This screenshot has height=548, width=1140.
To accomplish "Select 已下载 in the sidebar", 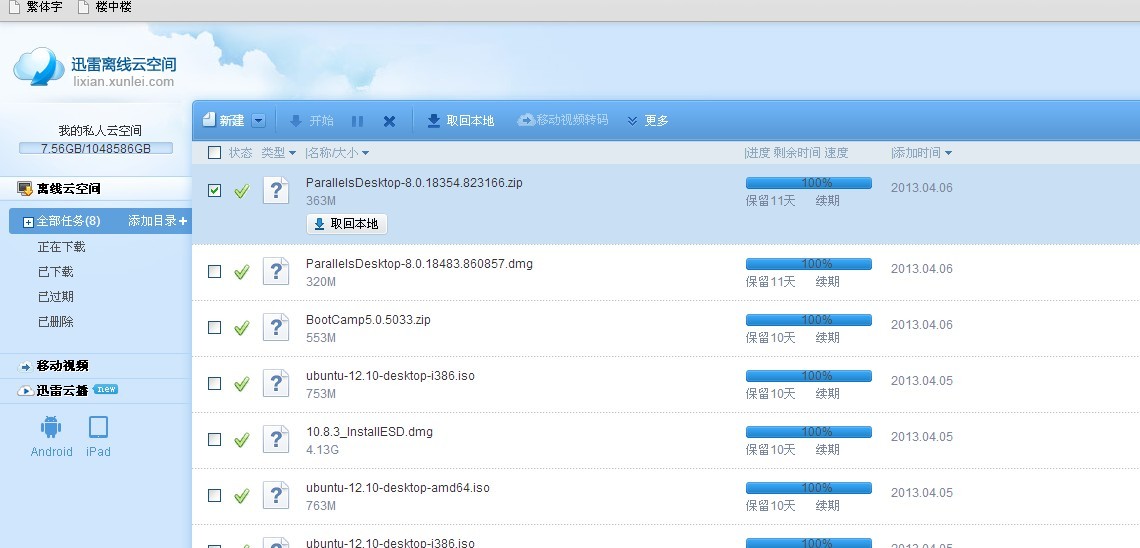I will (56, 272).
